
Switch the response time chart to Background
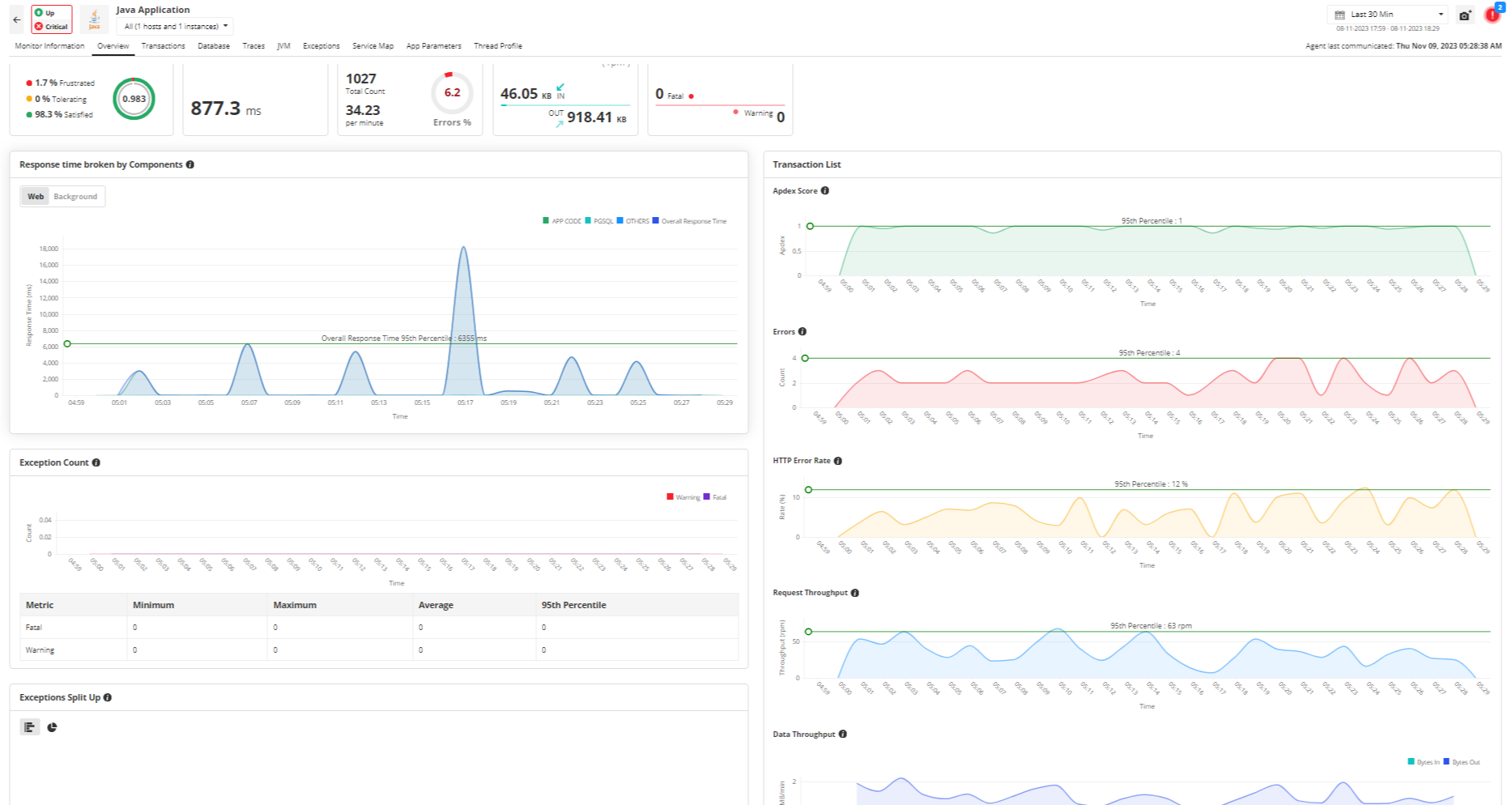coord(75,197)
